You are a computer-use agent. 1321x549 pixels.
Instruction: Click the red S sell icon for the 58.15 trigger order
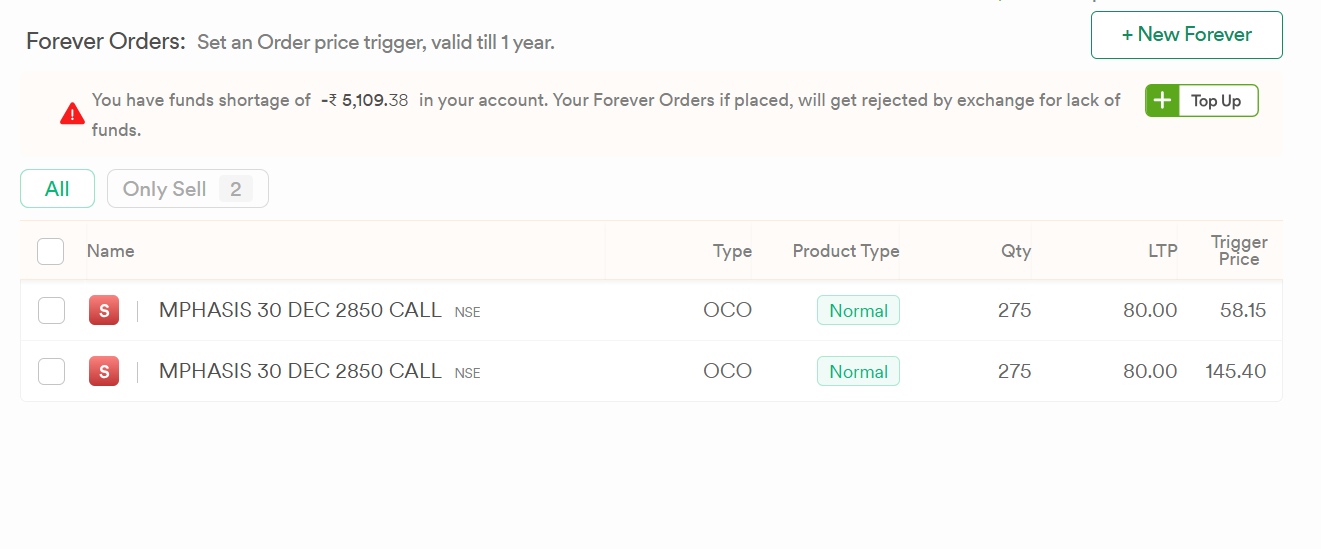pyautogui.click(x=104, y=311)
